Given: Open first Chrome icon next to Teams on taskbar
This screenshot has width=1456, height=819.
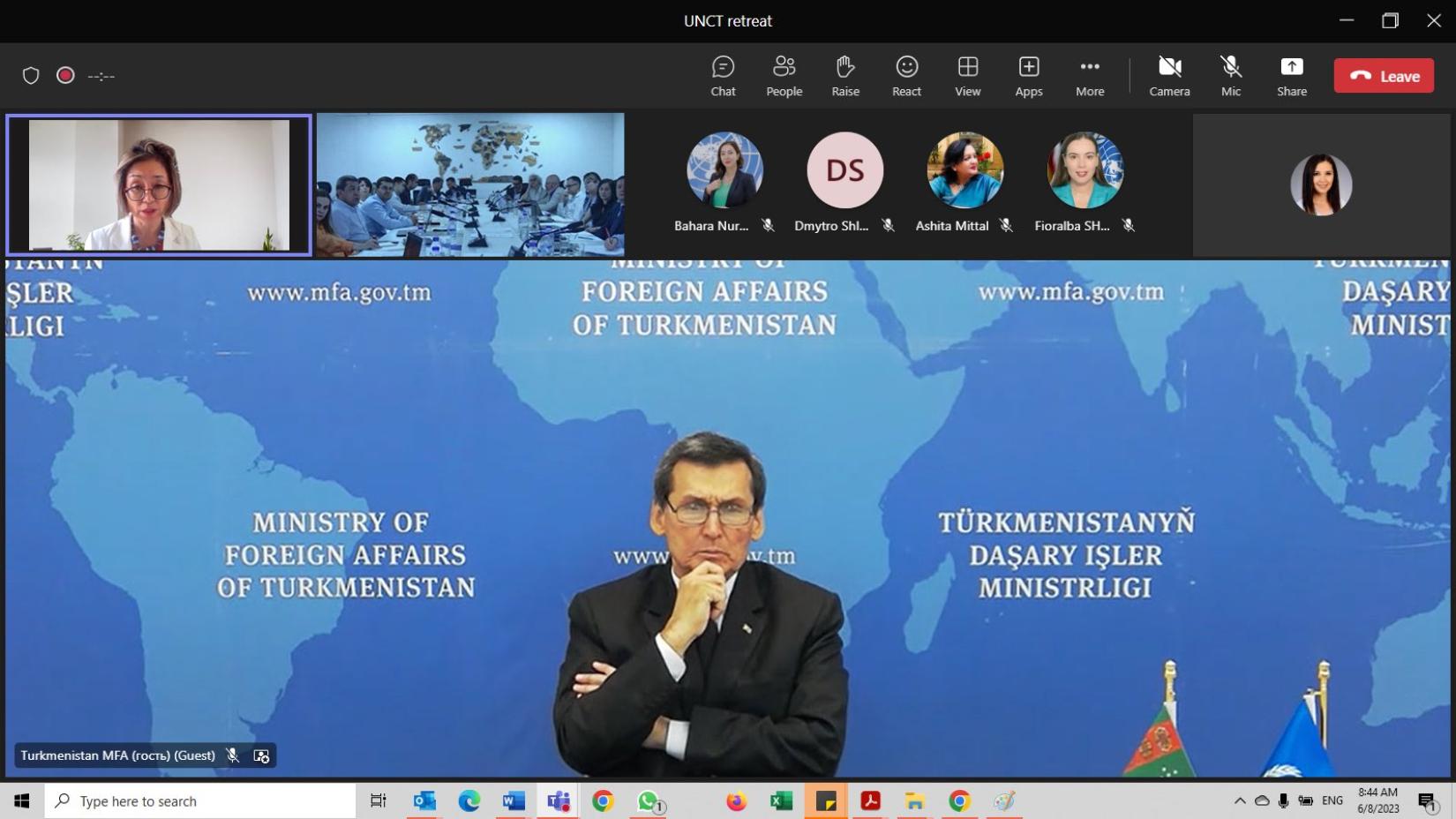Looking at the screenshot, I should click(604, 800).
